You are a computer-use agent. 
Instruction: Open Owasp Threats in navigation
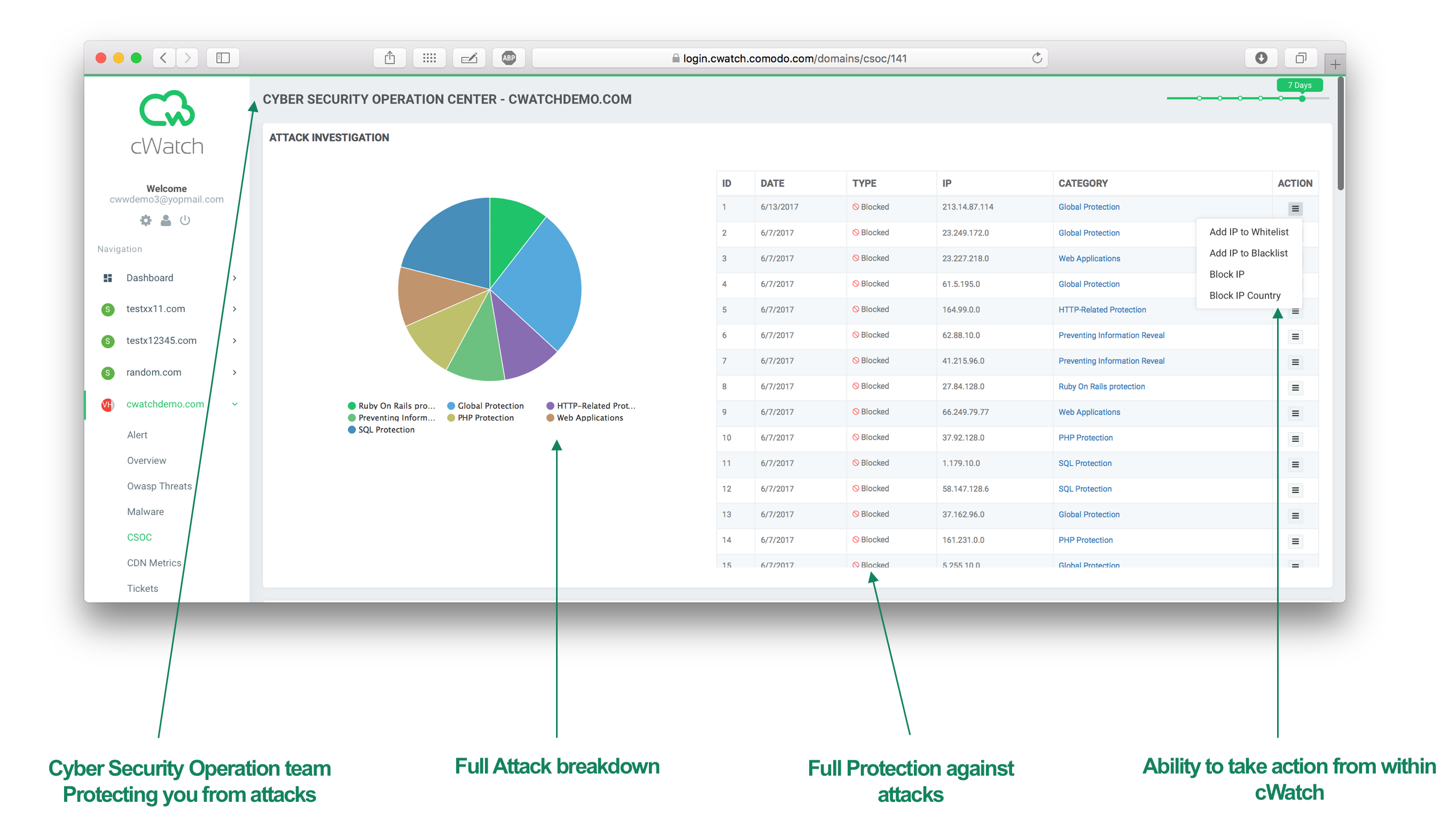[159, 486]
